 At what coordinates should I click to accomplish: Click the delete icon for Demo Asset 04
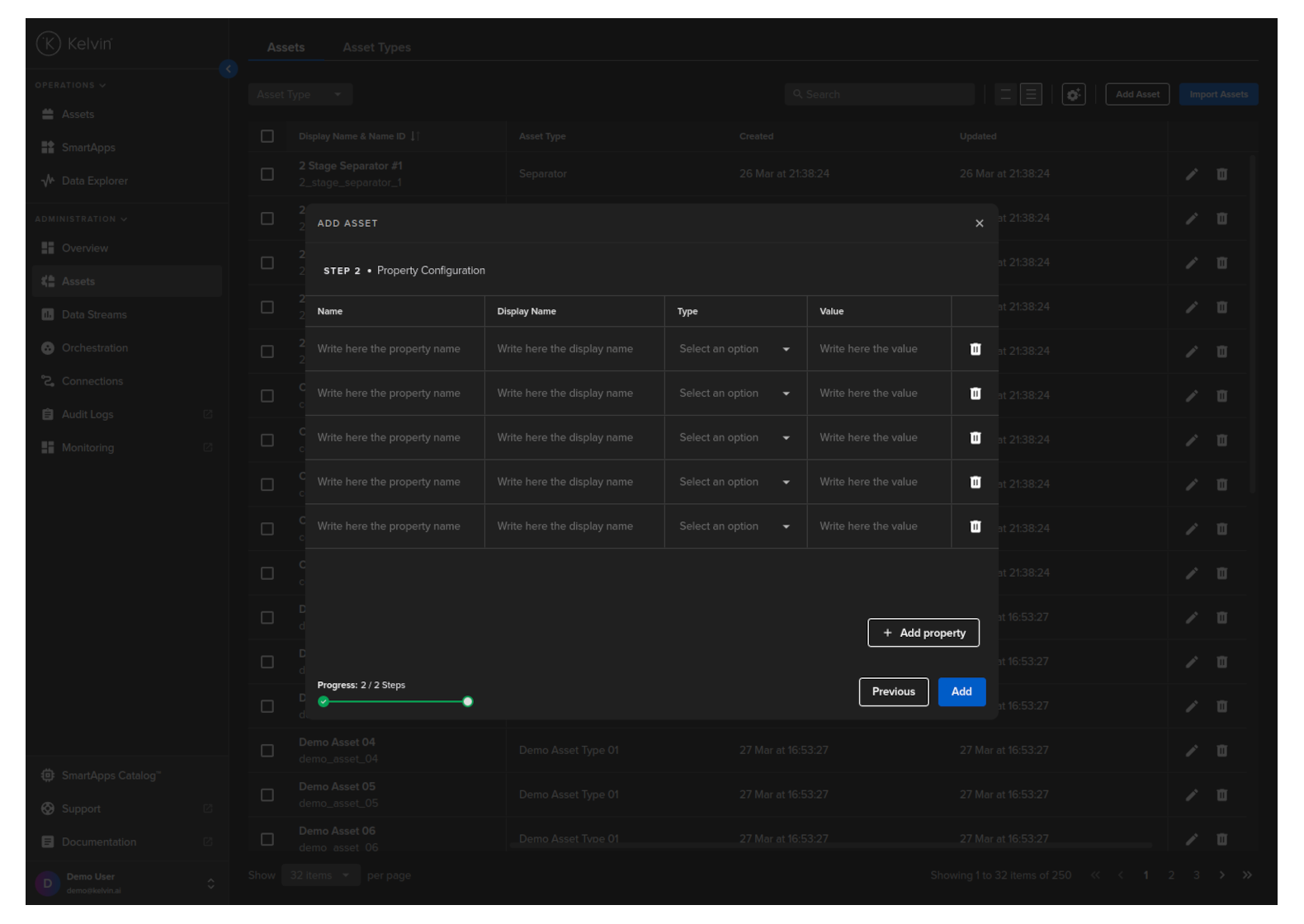tap(1221, 751)
